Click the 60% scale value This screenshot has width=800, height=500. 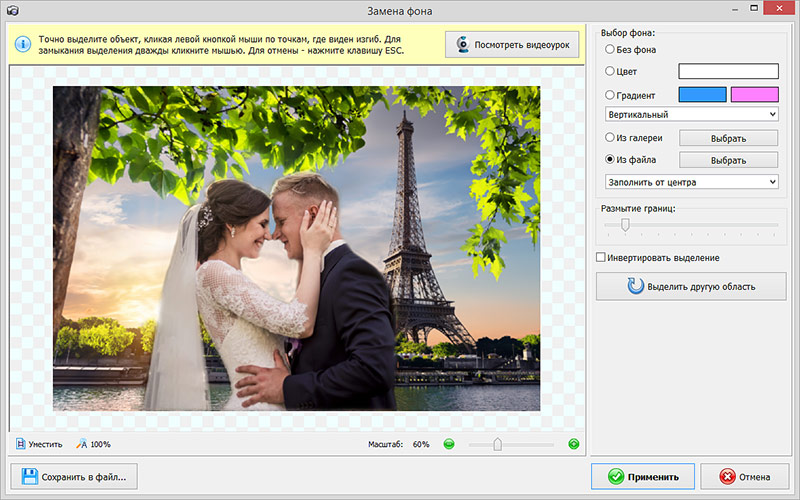421,444
